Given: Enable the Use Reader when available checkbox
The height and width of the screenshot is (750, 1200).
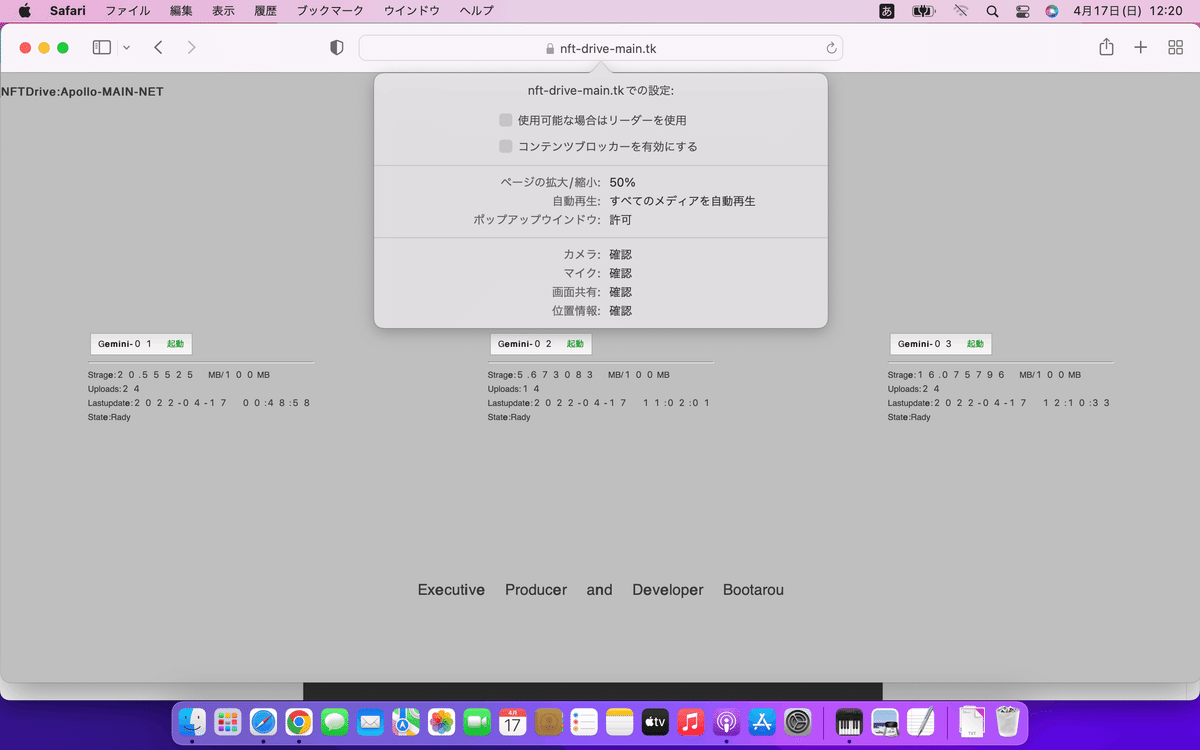Looking at the screenshot, I should (506, 120).
